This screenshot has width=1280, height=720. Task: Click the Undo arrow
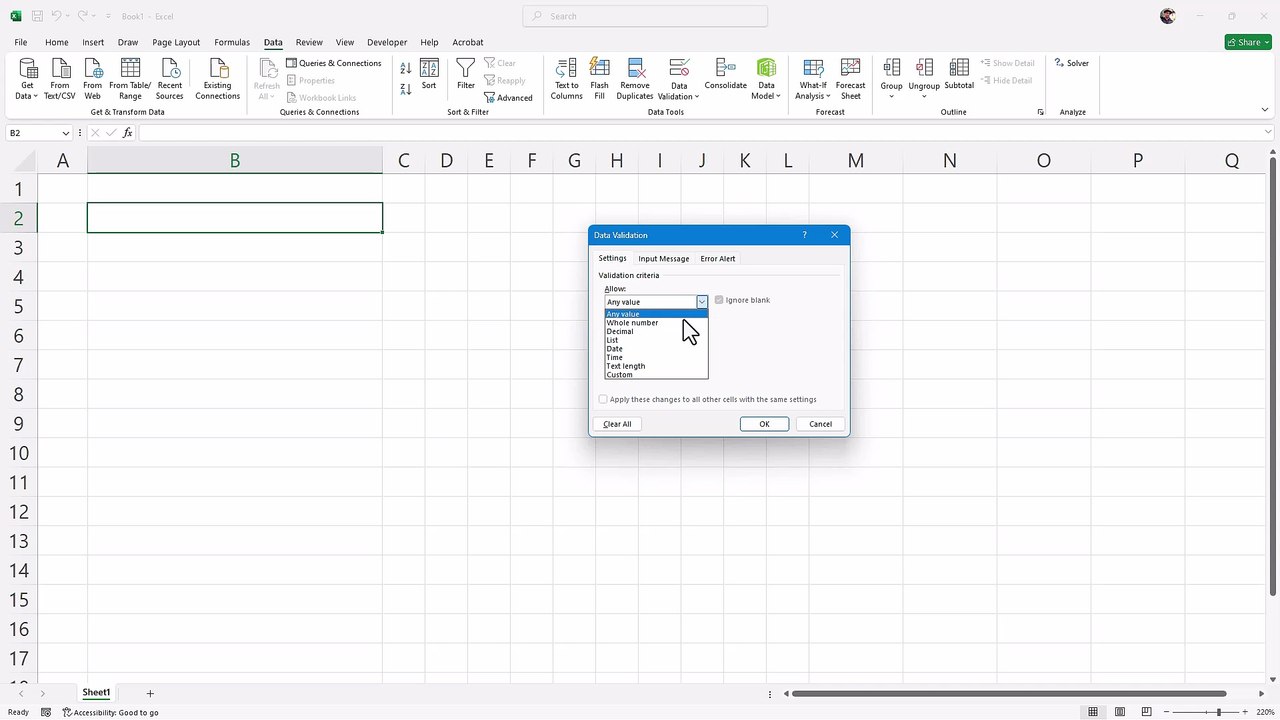(58, 16)
